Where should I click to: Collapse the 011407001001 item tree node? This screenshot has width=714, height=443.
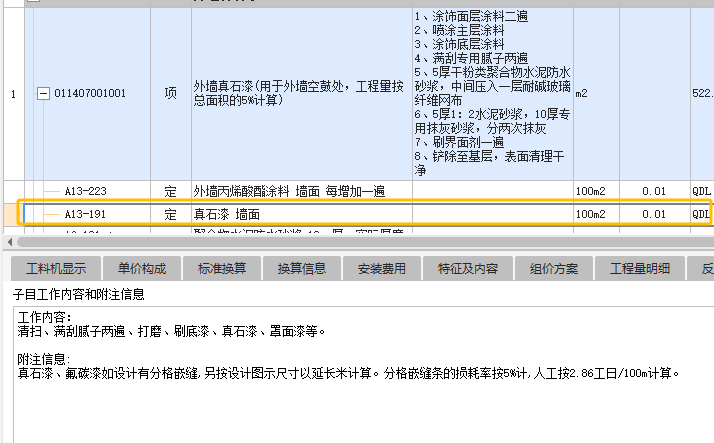(43, 94)
